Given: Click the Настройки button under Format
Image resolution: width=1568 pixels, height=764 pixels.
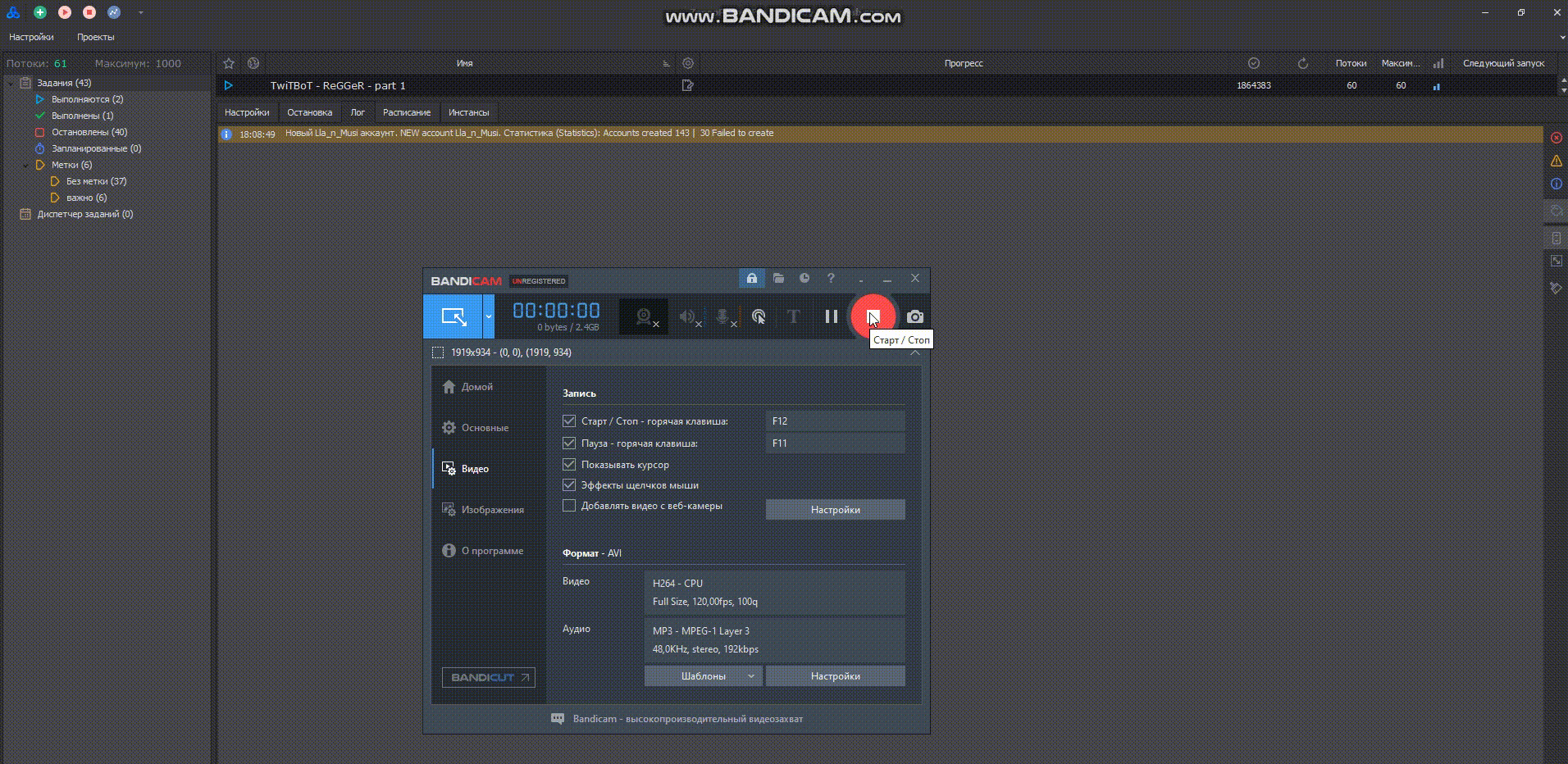Looking at the screenshot, I should tap(835, 676).
